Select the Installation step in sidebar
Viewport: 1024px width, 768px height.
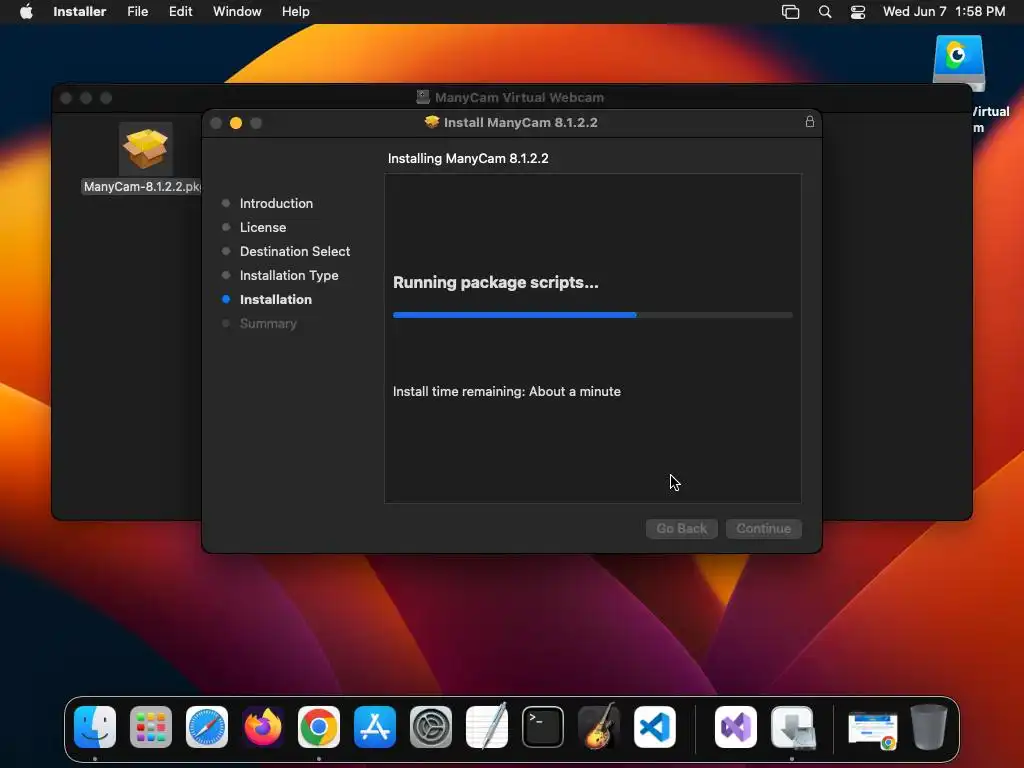tap(276, 300)
